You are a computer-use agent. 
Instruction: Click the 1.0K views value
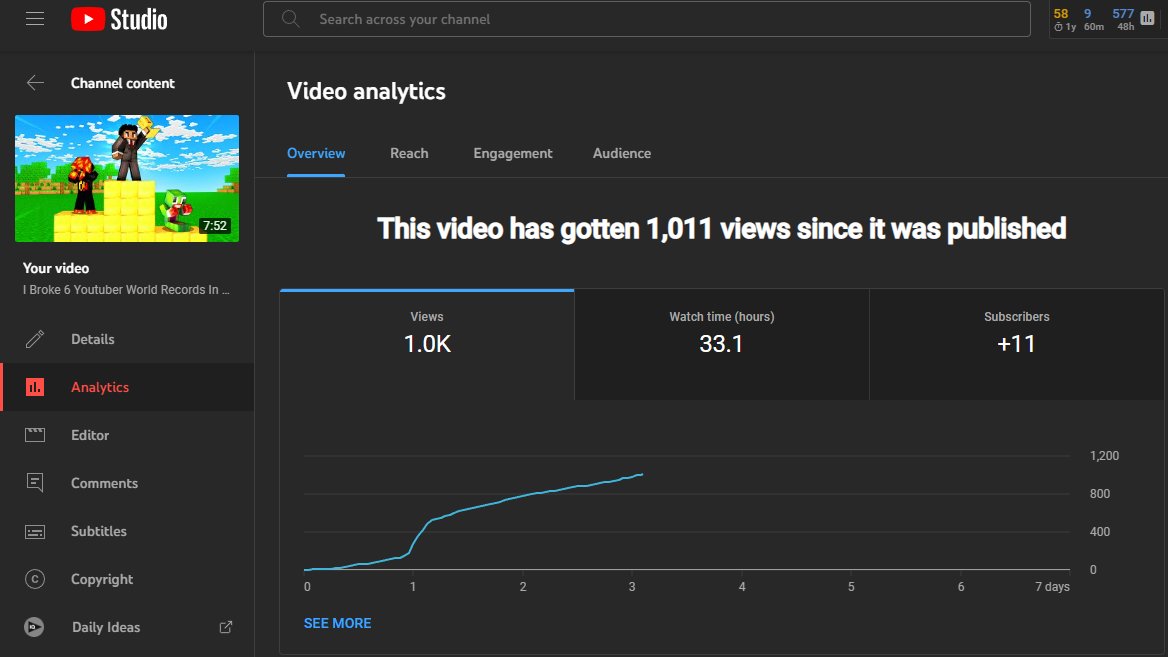coord(427,344)
